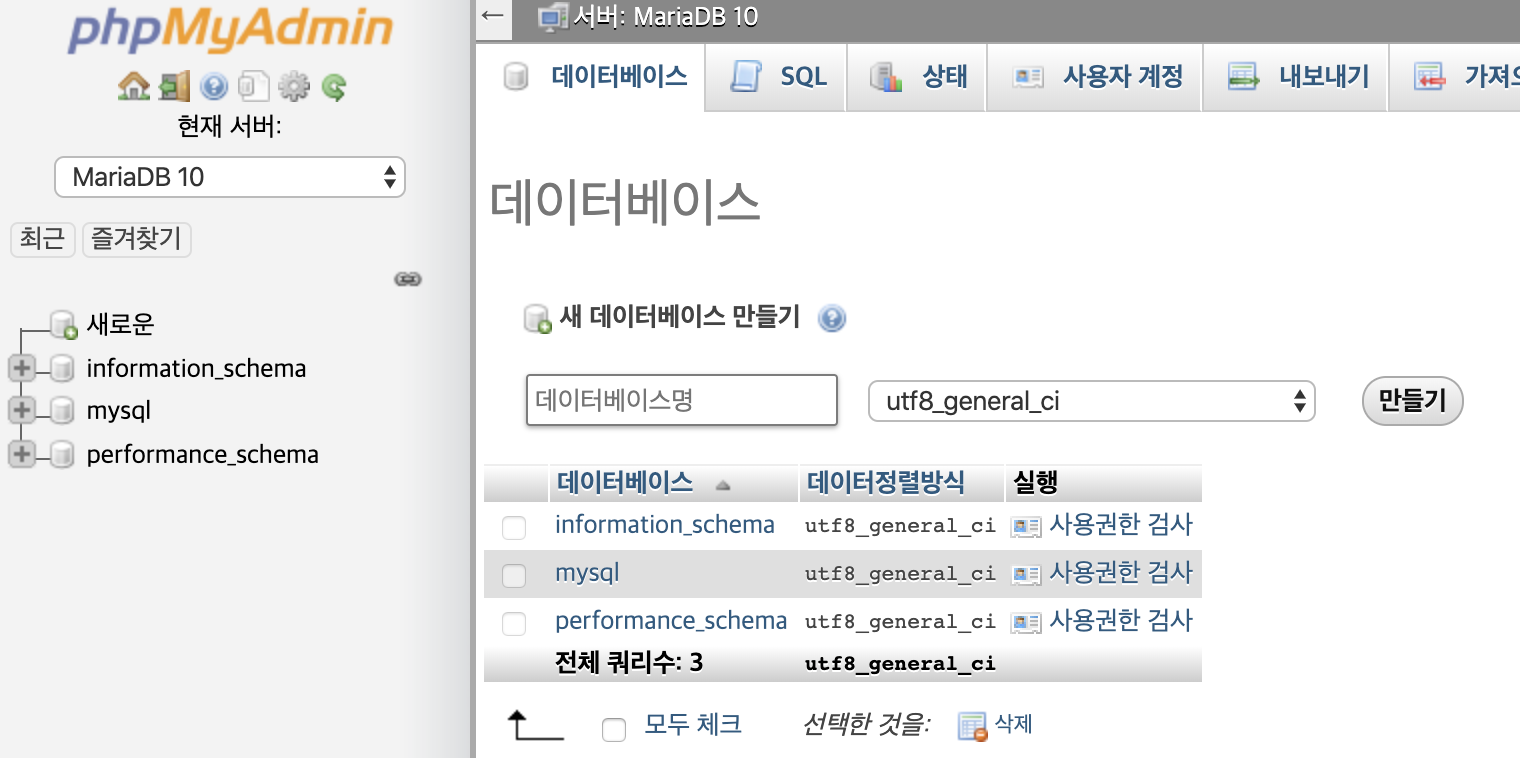Select 새로운 in the navigation tree
This screenshot has height=758, width=1520.
[x=121, y=325]
